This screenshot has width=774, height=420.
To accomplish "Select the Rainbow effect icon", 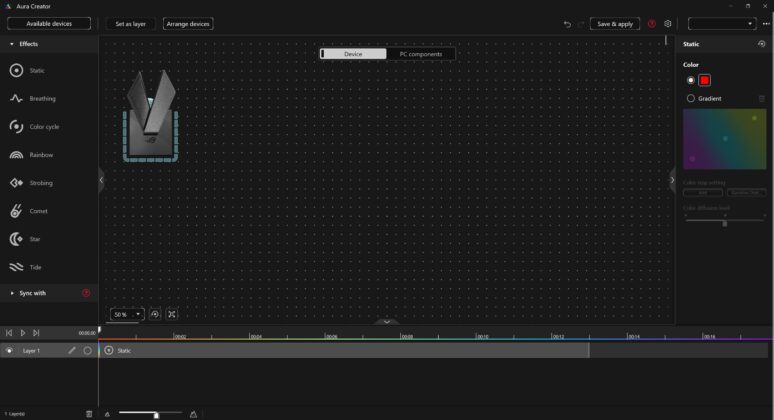I will coord(16,155).
